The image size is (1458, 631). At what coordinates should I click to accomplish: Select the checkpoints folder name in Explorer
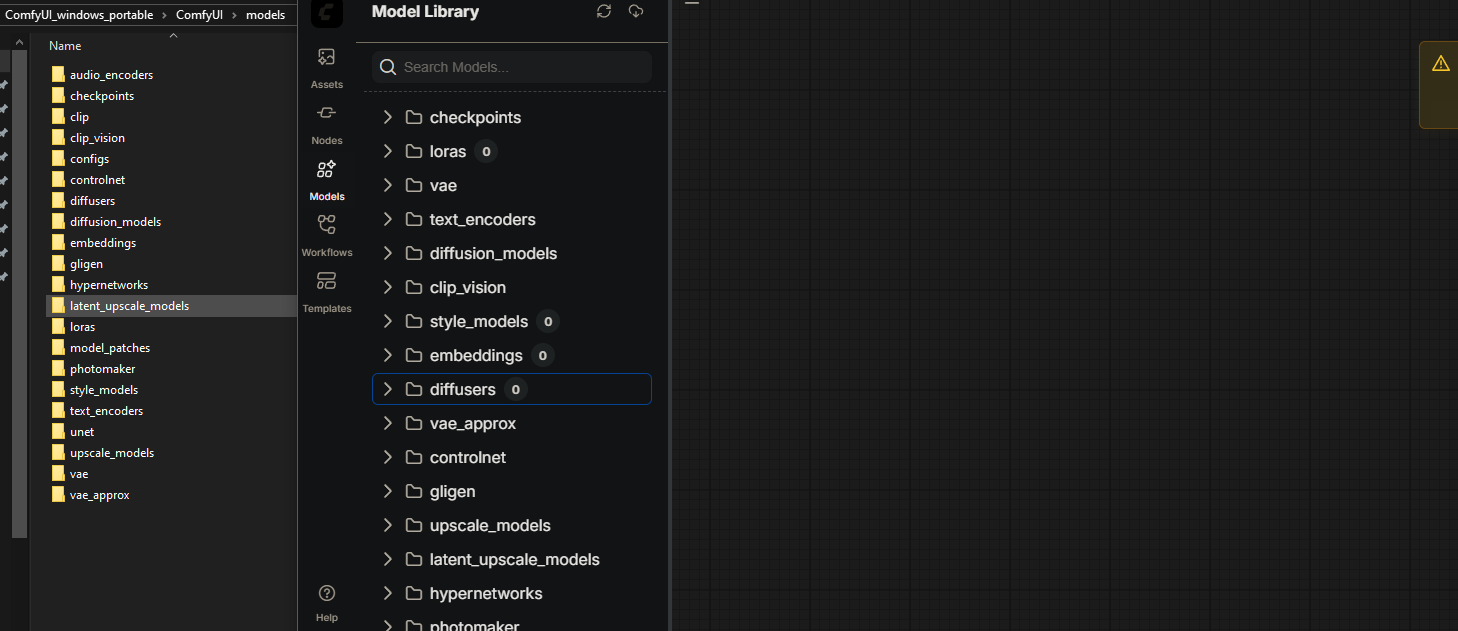click(102, 96)
